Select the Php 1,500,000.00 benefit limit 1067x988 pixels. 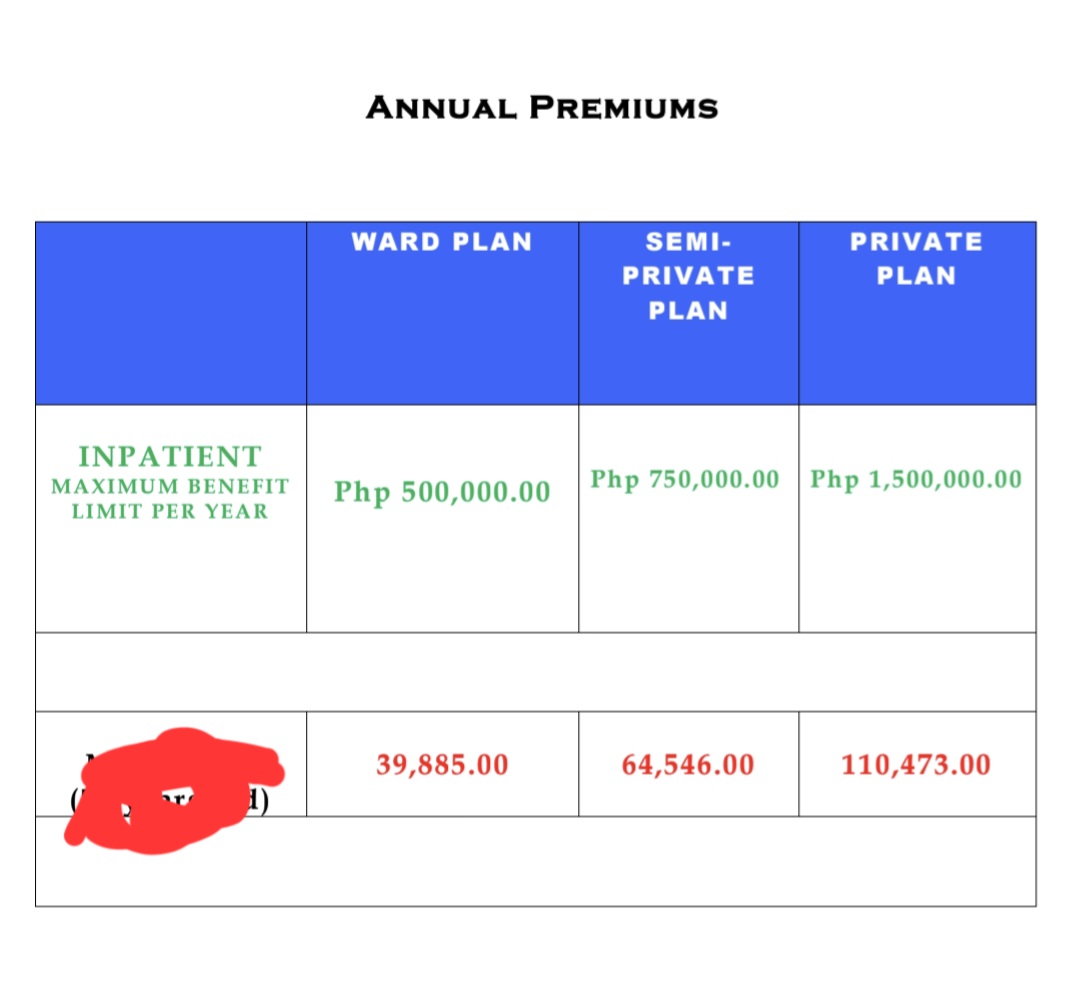click(x=916, y=479)
